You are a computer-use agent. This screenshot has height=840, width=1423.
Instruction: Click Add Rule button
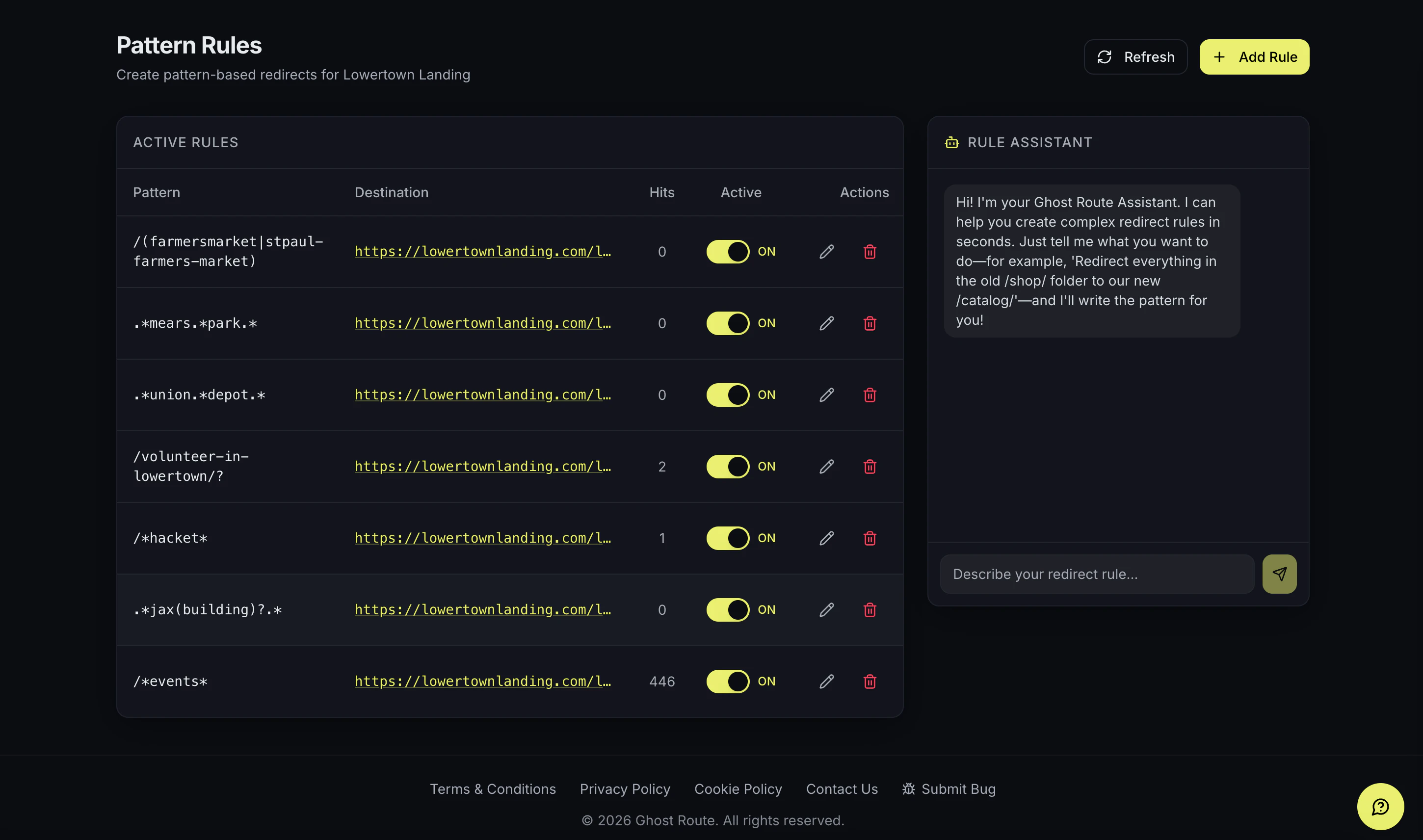1254,57
